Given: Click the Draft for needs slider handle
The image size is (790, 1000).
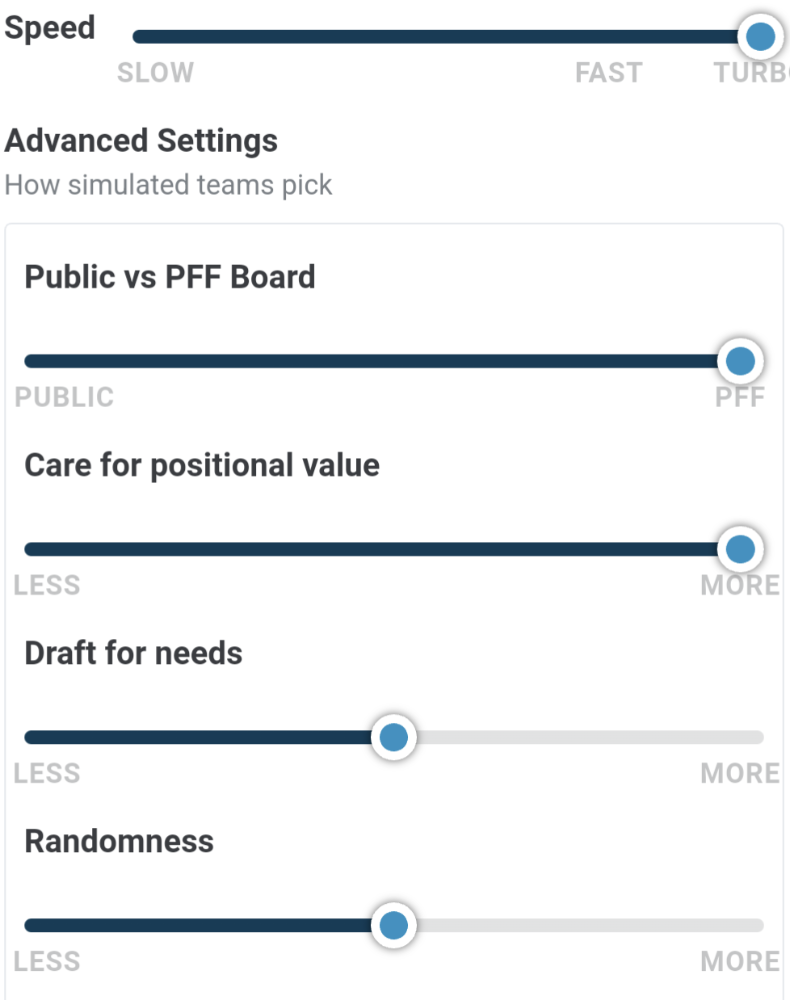Looking at the screenshot, I should tap(393, 737).
